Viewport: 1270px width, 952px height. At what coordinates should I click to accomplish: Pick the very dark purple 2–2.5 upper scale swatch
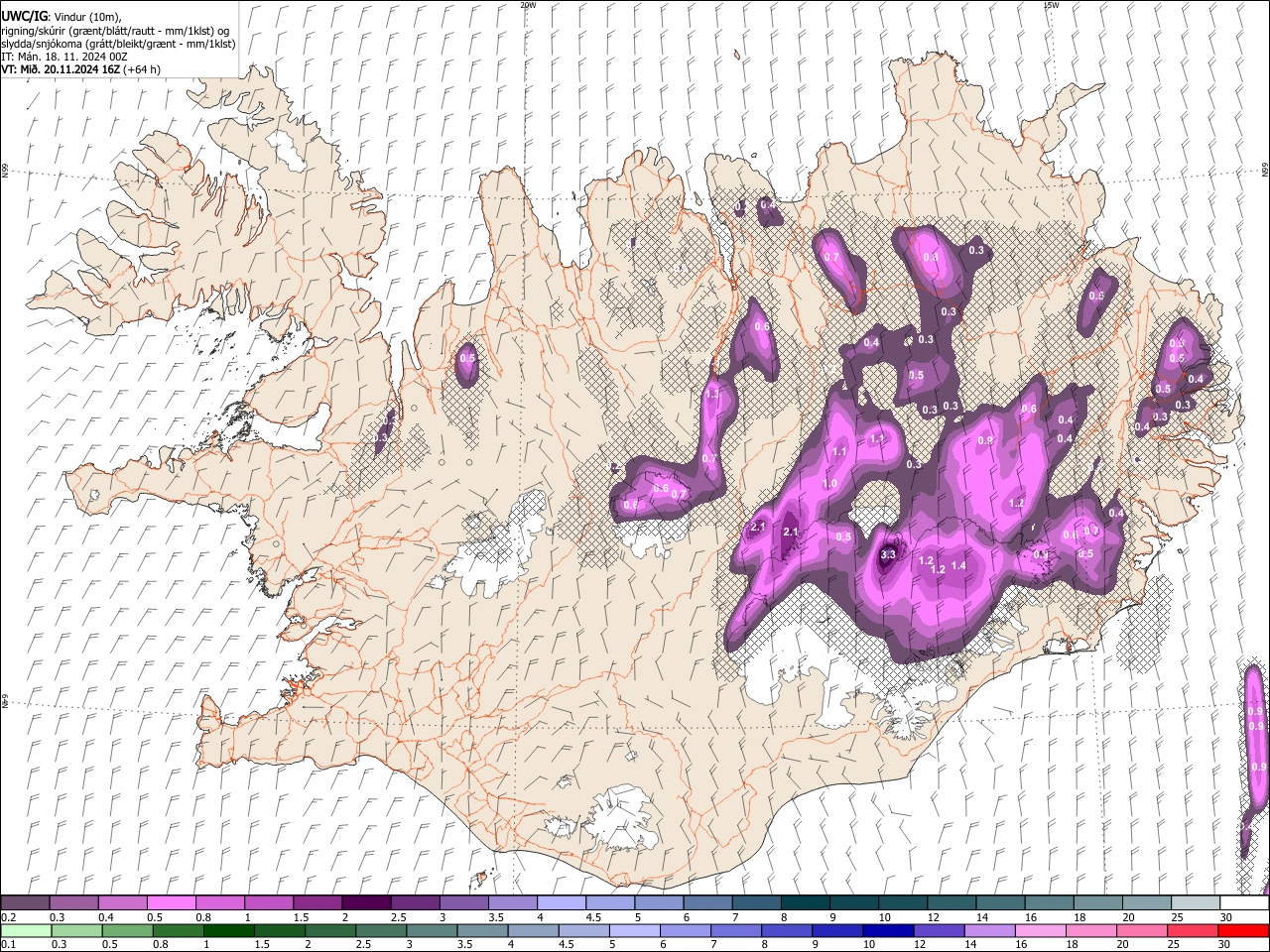[x=365, y=903]
